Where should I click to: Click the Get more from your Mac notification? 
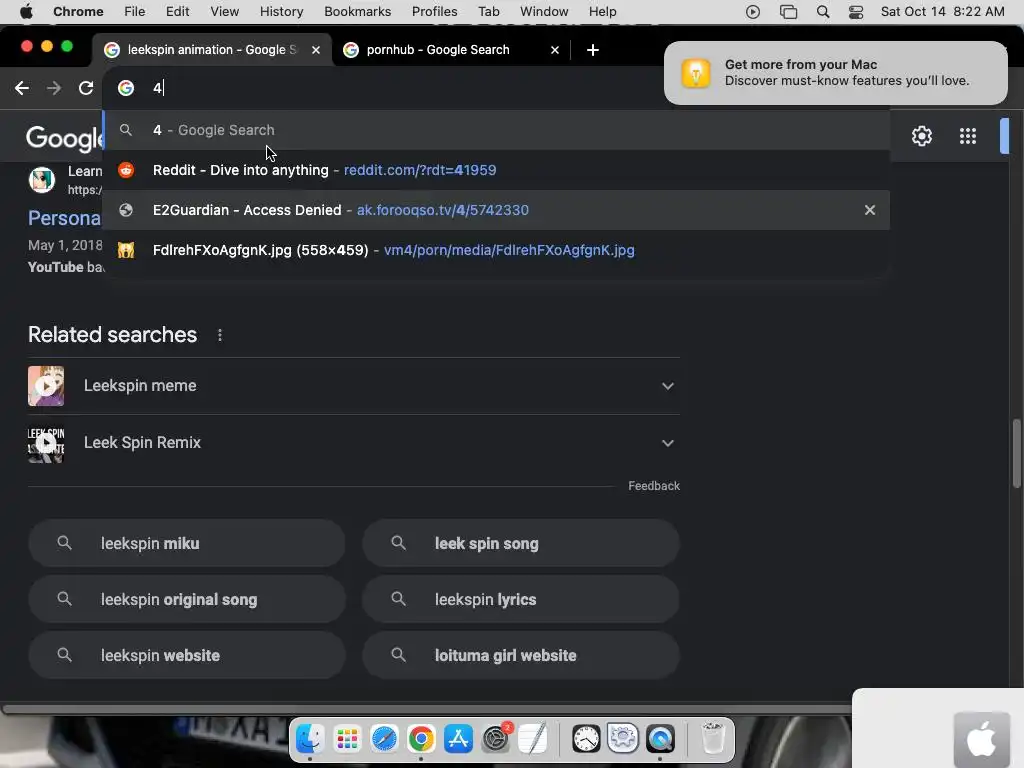(x=835, y=72)
